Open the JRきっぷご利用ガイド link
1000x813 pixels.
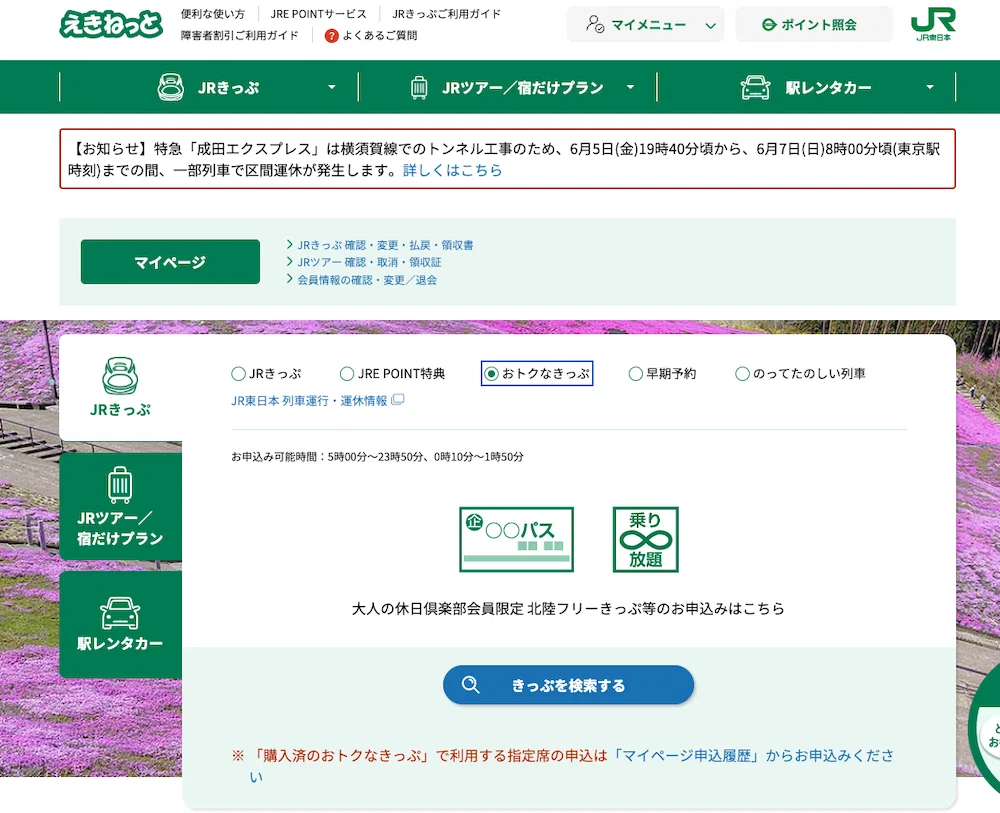(x=446, y=13)
